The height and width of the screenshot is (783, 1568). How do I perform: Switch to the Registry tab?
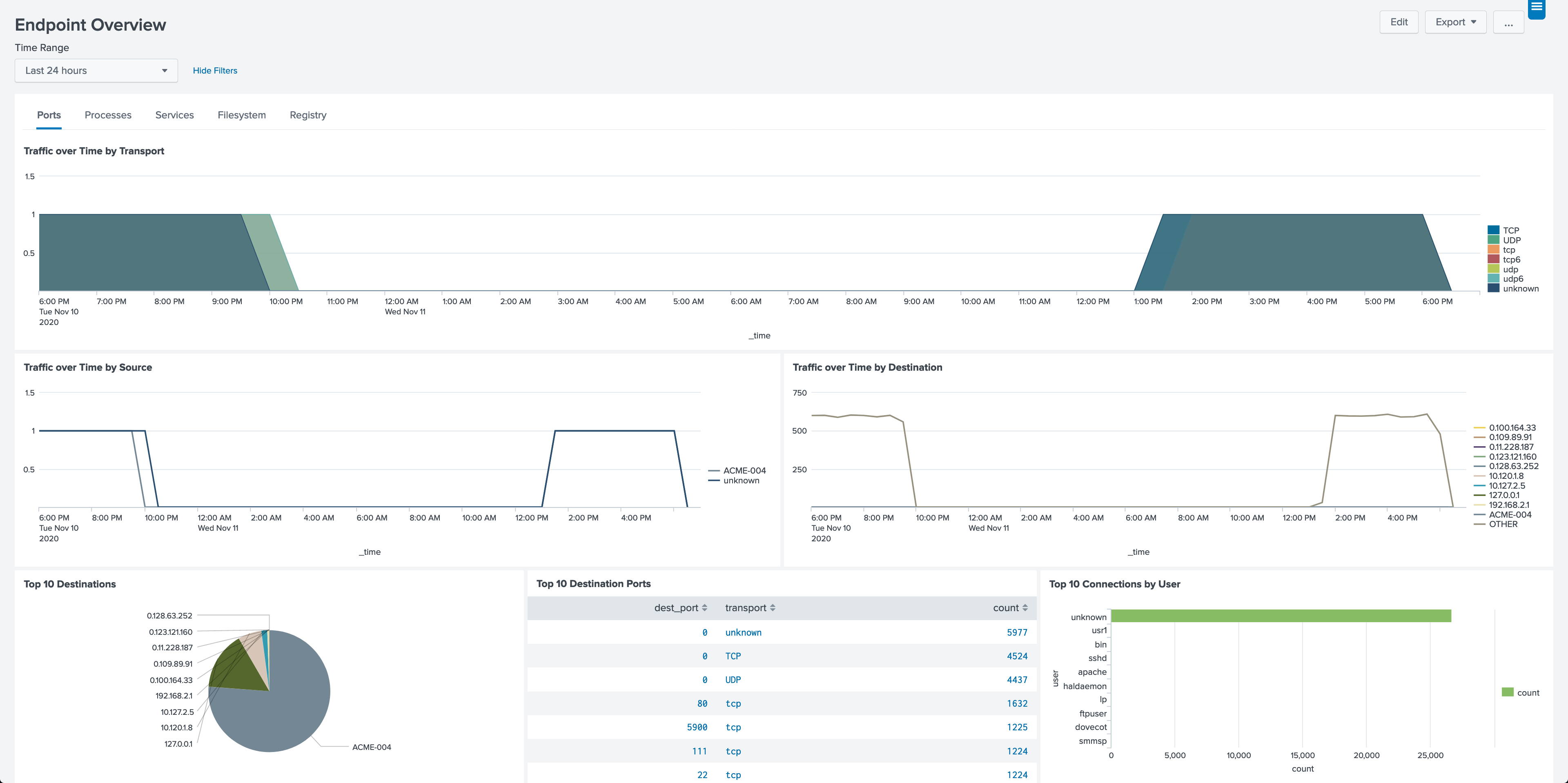tap(308, 115)
